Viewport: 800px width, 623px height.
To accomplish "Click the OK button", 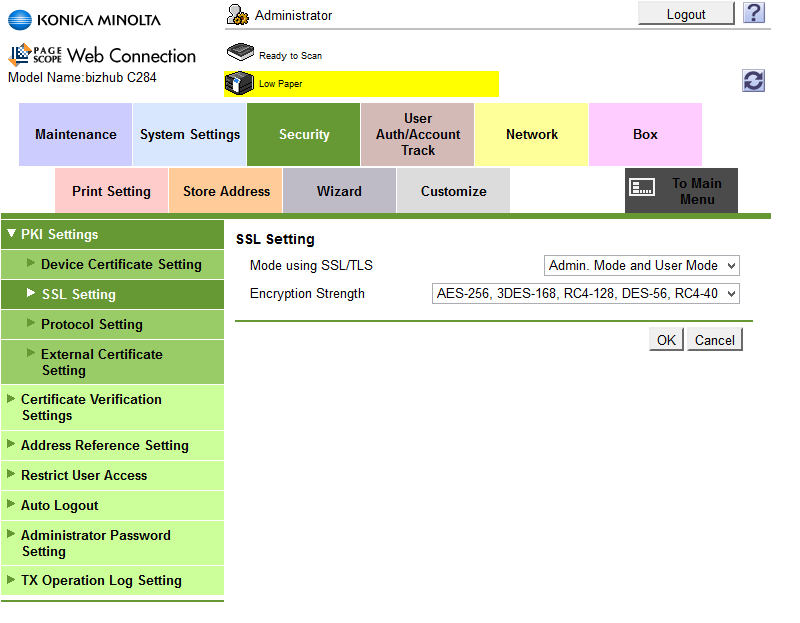I will click(665, 339).
